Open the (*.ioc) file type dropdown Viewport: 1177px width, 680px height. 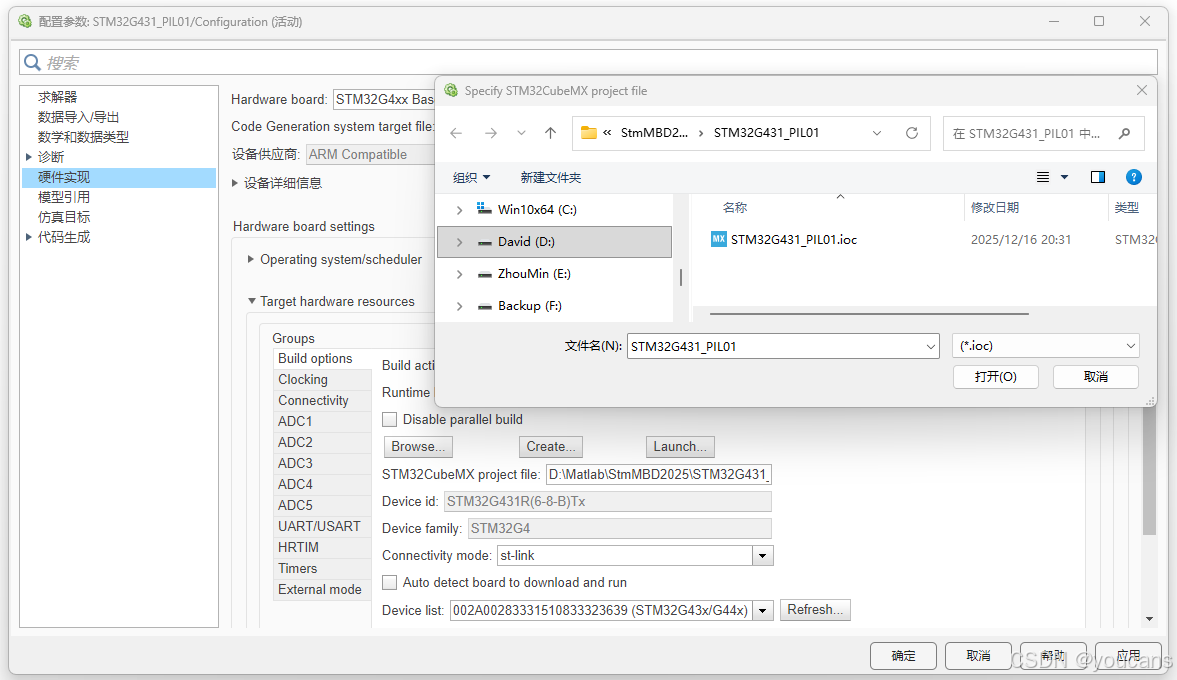pyautogui.click(x=1046, y=346)
